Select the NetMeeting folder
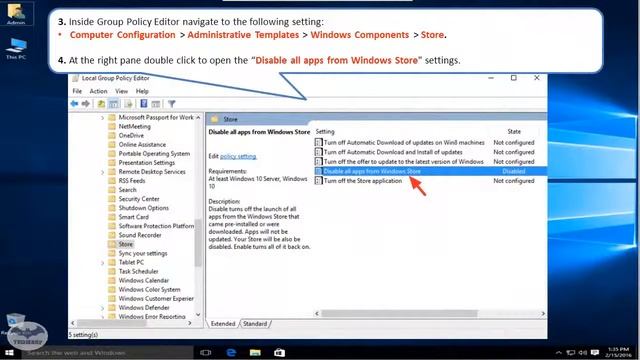 [x=134, y=127]
